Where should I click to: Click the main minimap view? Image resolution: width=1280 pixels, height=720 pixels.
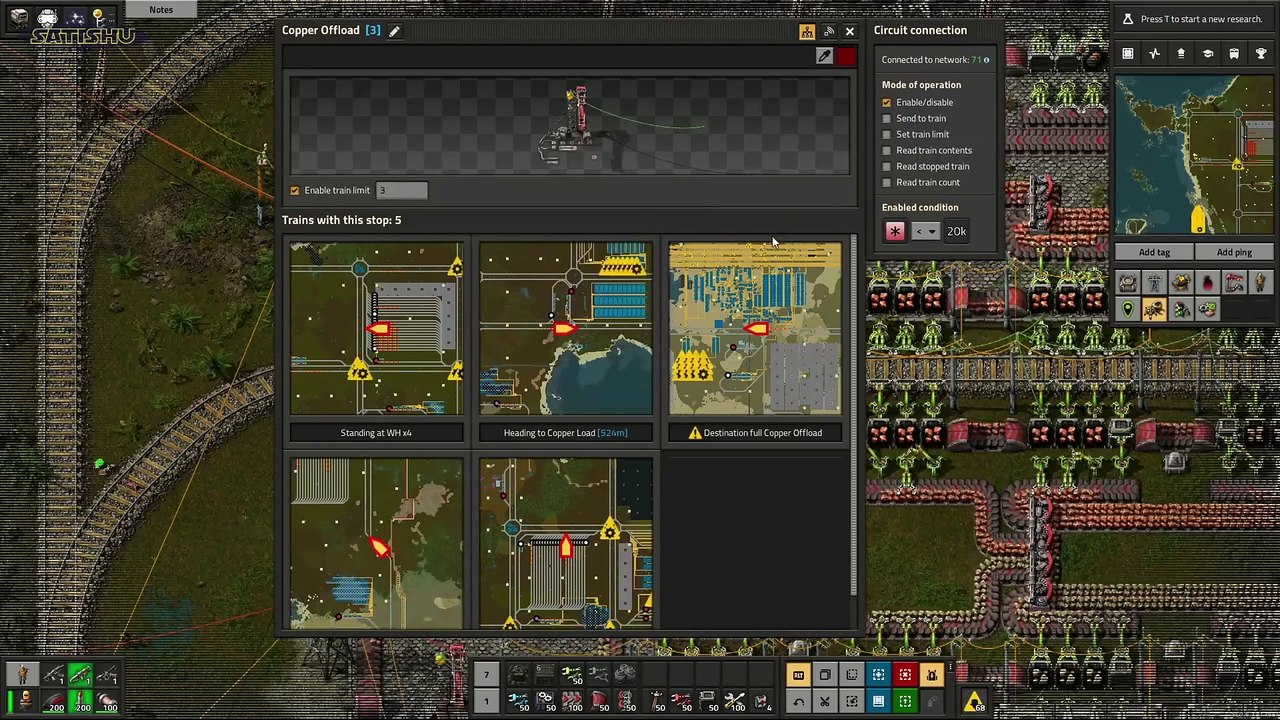[x=1194, y=155]
